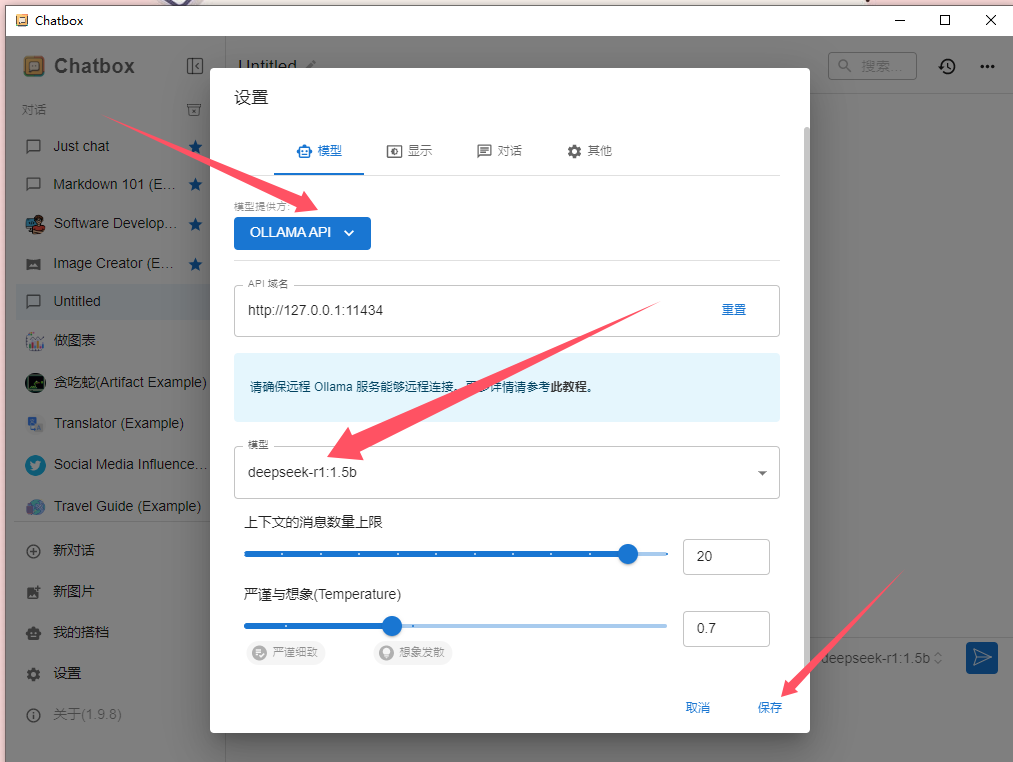Click the 关于 info icon

[33, 715]
